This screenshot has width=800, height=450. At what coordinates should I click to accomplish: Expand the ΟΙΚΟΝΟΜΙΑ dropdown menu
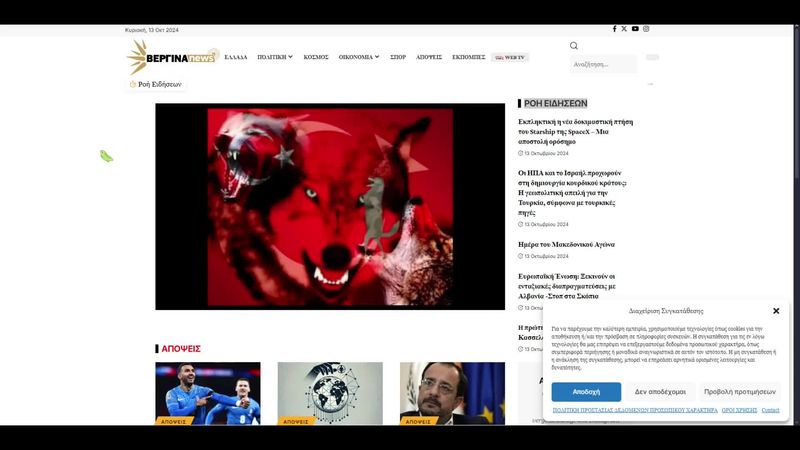tap(358, 57)
